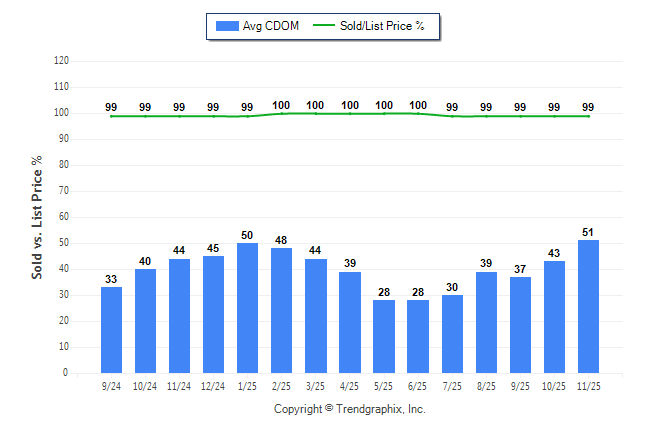Click the 6/25 label on the x-axis
The image size is (646, 434).
[418, 385]
